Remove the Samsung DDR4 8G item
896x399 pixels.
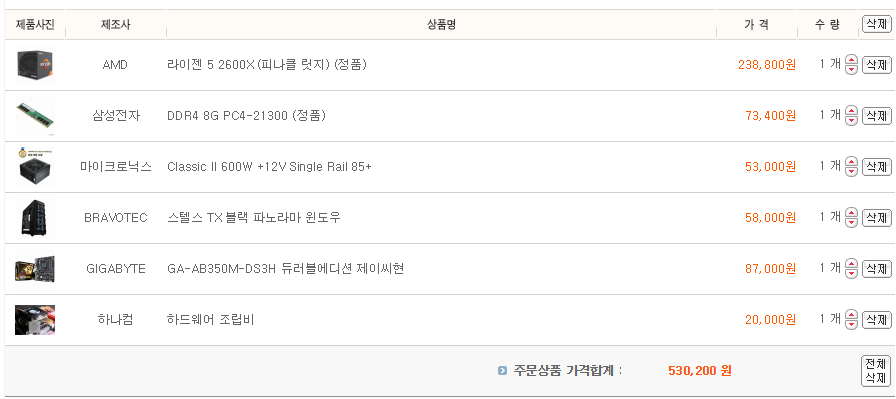[x=877, y=115]
